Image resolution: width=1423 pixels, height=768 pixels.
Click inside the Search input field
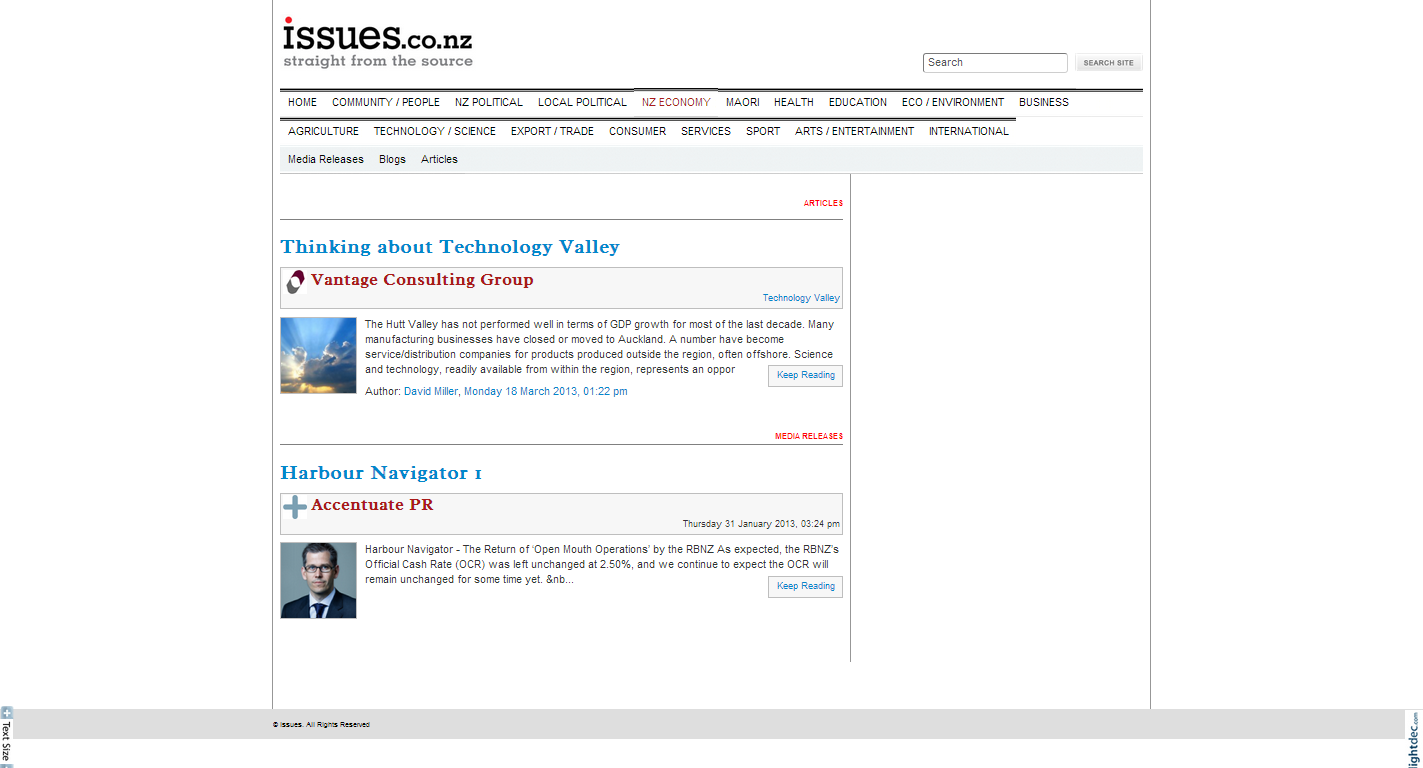[x=994, y=63]
